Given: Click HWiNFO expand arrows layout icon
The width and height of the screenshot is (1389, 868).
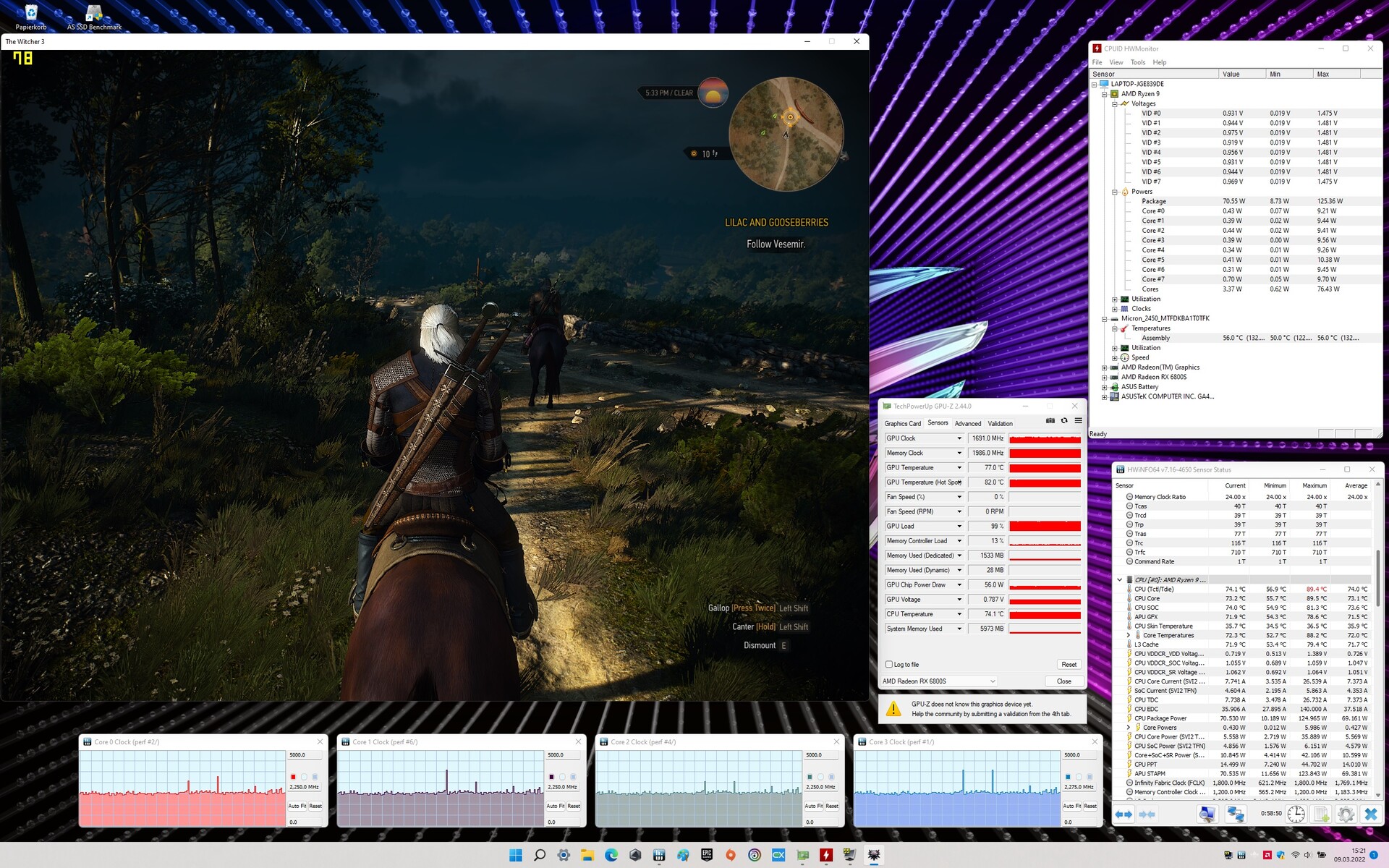Looking at the screenshot, I should [1123, 814].
